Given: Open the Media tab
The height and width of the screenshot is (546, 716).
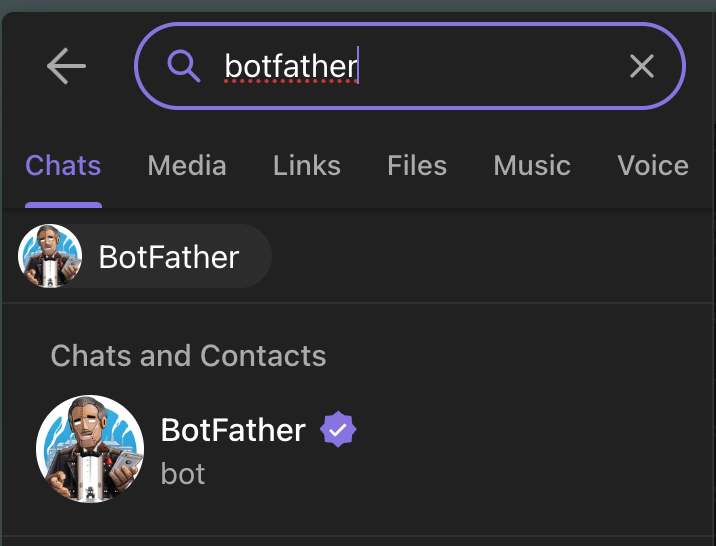Looking at the screenshot, I should [187, 165].
